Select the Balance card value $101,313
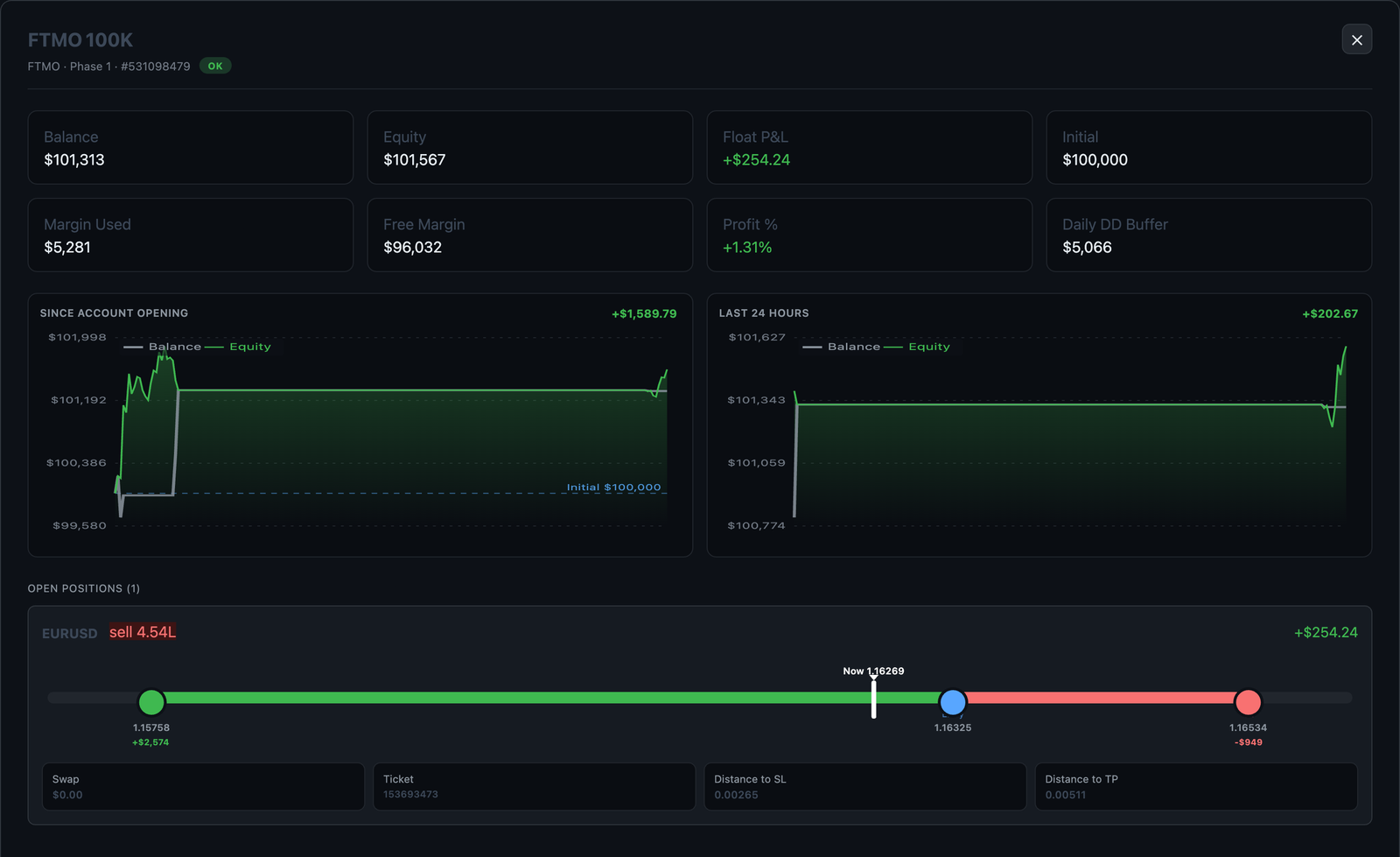 (x=74, y=160)
